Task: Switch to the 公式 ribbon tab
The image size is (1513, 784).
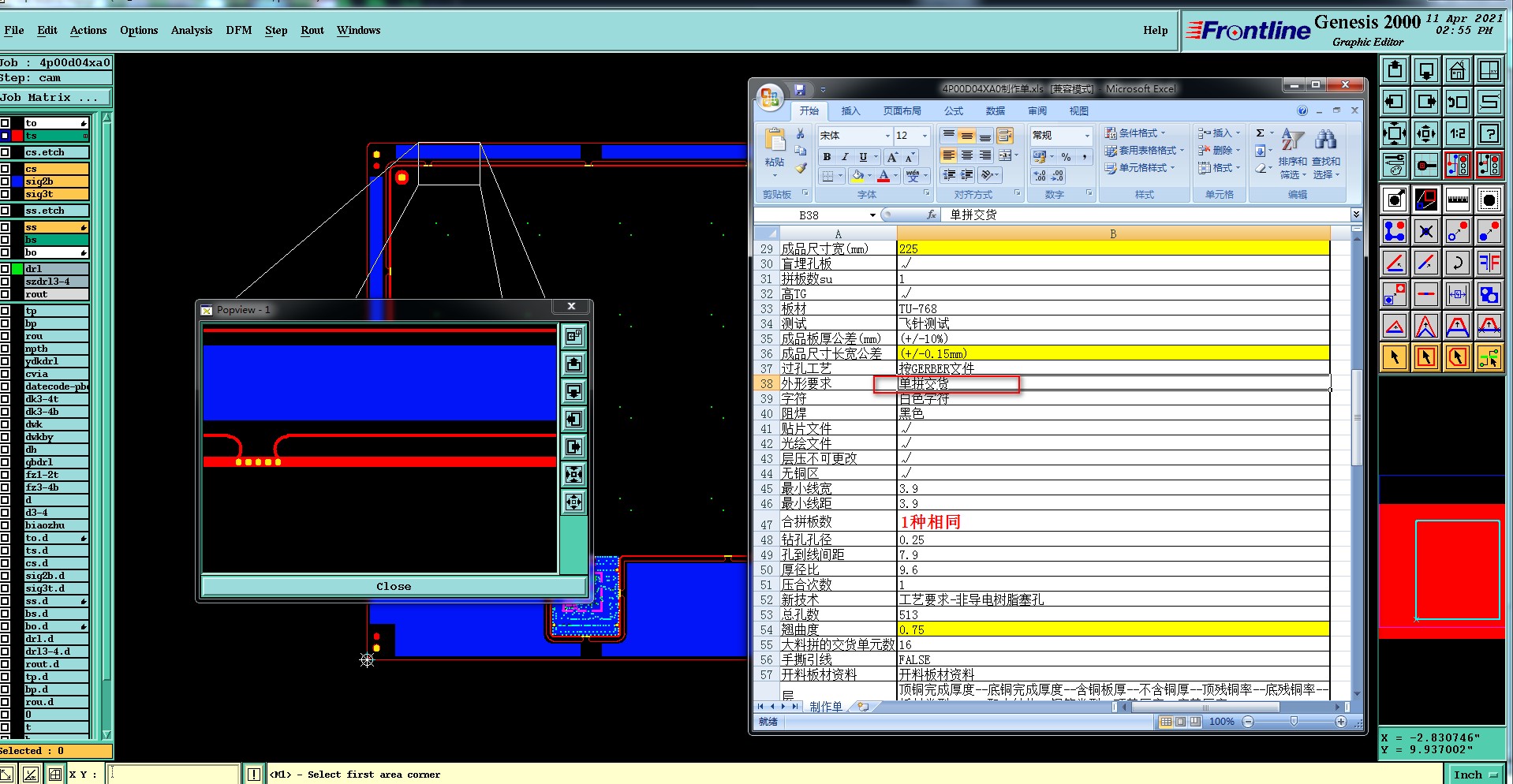Action: 954,111
